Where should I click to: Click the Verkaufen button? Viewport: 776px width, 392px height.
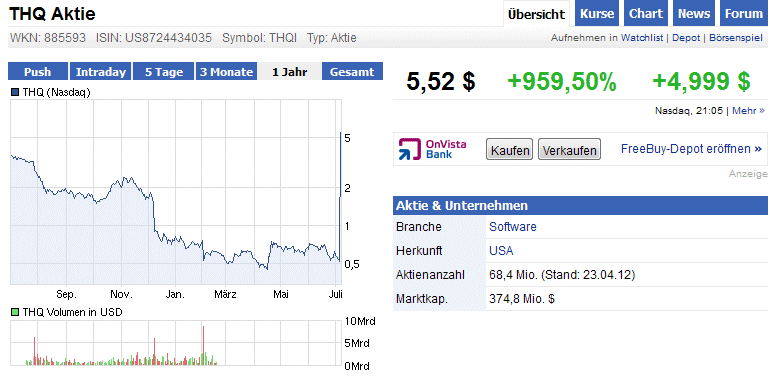pos(570,149)
